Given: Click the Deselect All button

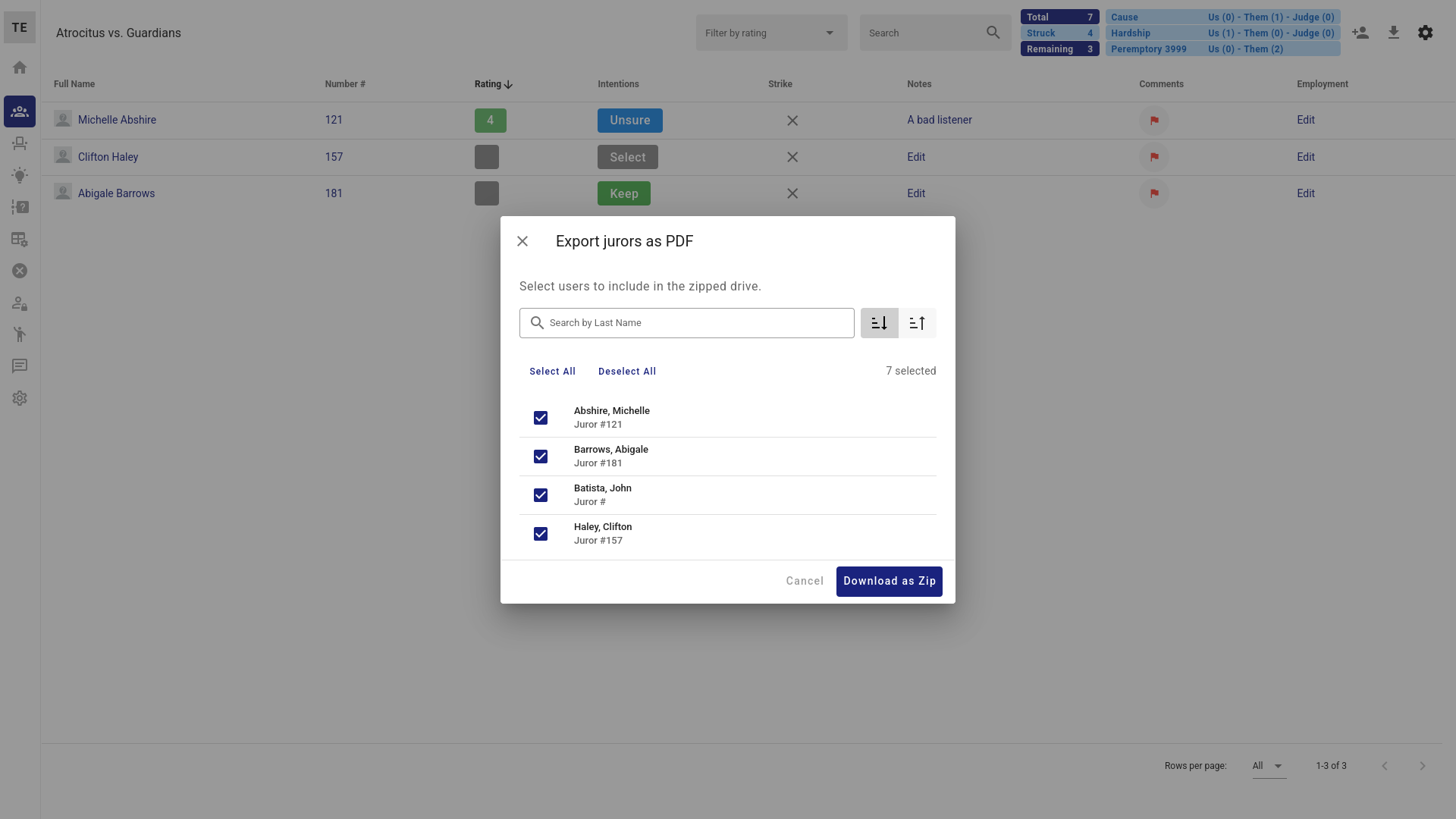Looking at the screenshot, I should [x=627, y=372].
